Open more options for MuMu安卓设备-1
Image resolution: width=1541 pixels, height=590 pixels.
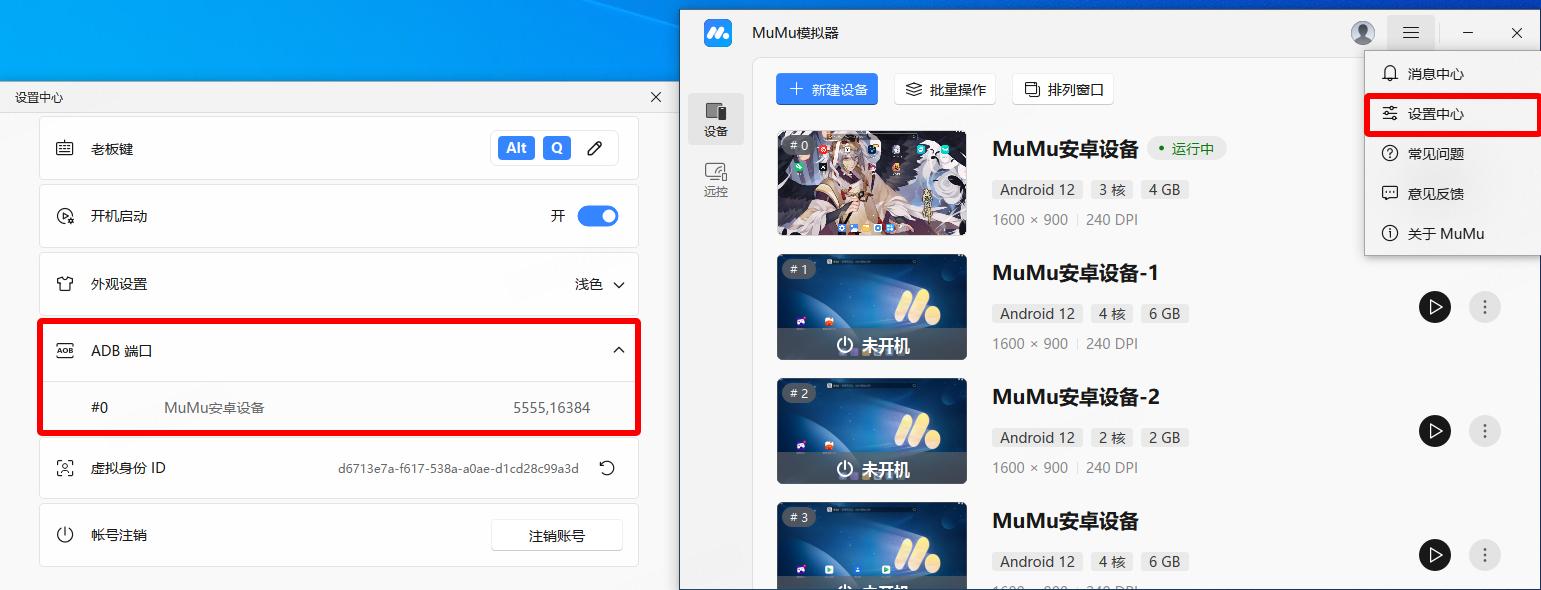(1484, 307)
